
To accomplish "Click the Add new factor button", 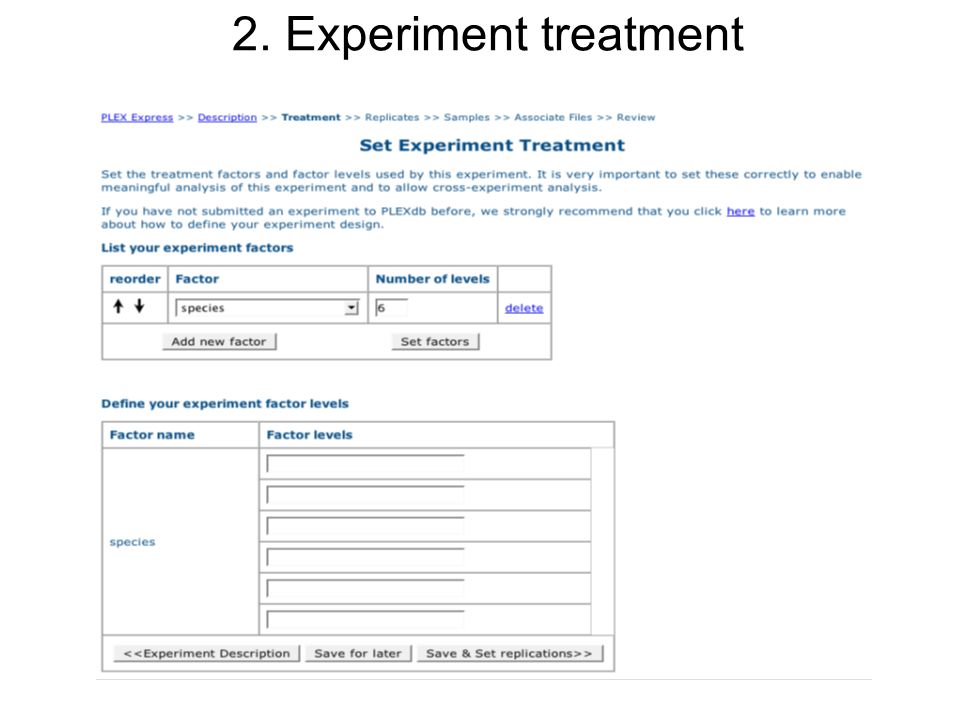I will 219,342.
